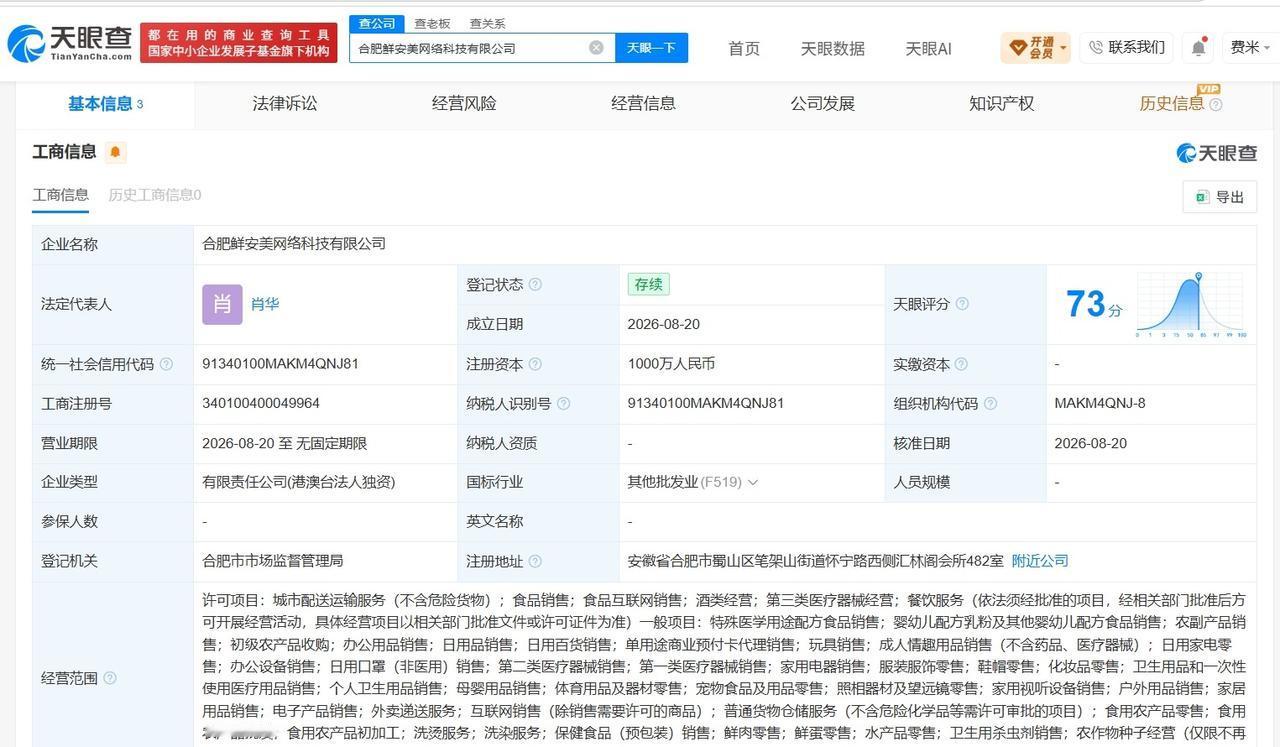This screenshot has width=1280, height=747.
Task: Open help icon beside 历史信息 tab
Action: (1216, 104)
